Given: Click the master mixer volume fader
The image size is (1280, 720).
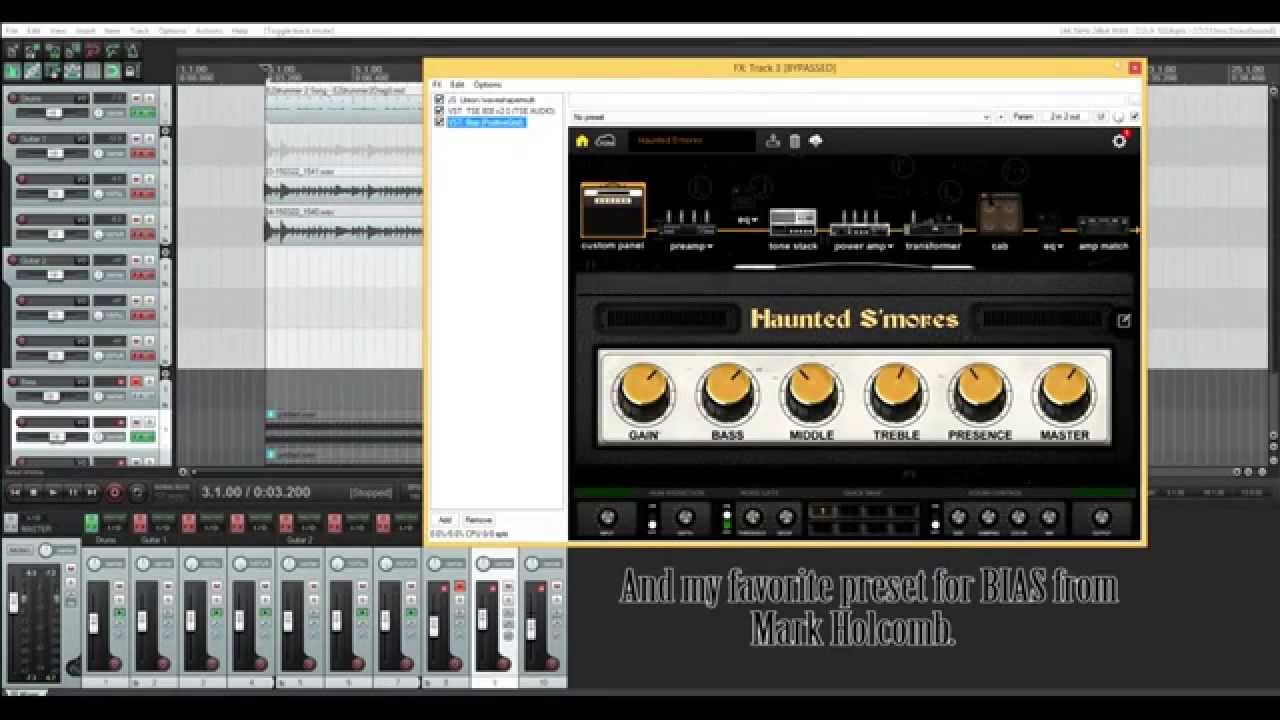Looking at the screenshot, I should click(x=14, y=603).
